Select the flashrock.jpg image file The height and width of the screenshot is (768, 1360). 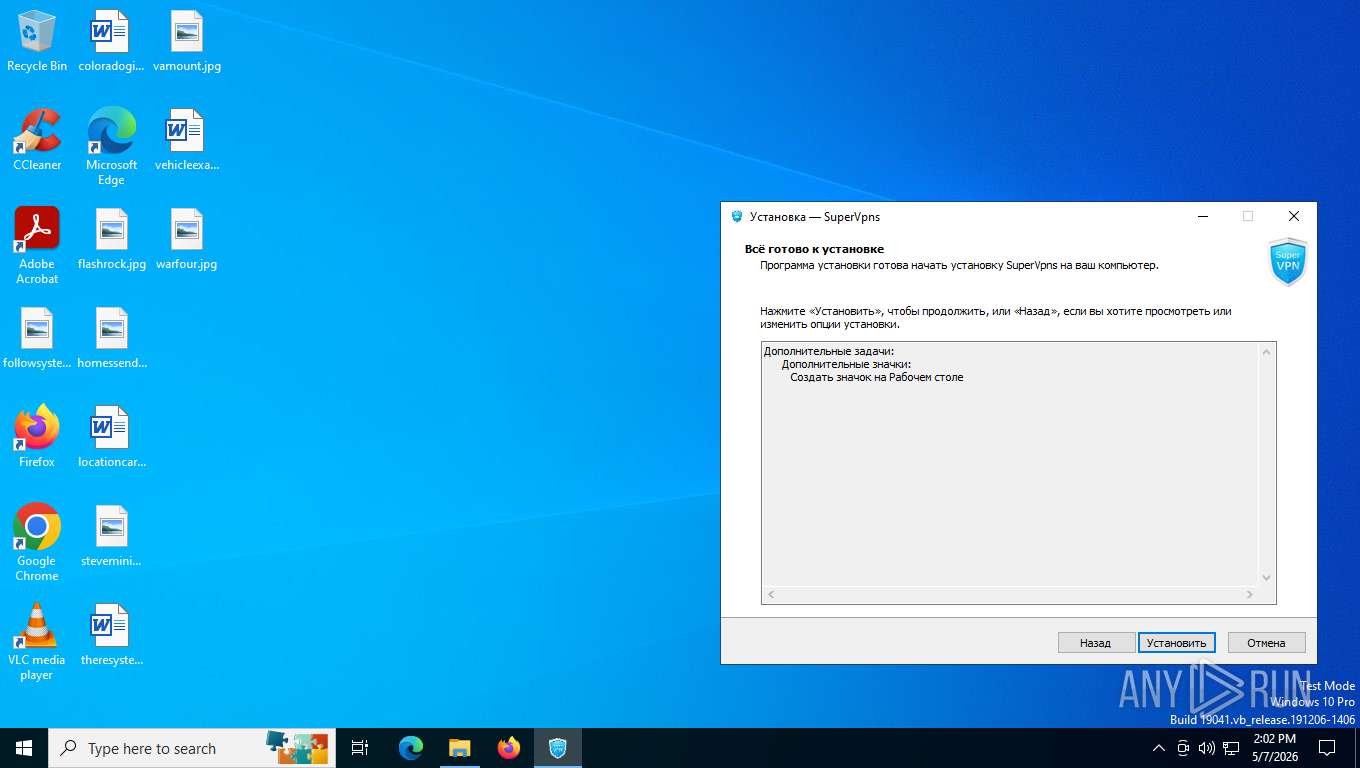coord(111,238)
